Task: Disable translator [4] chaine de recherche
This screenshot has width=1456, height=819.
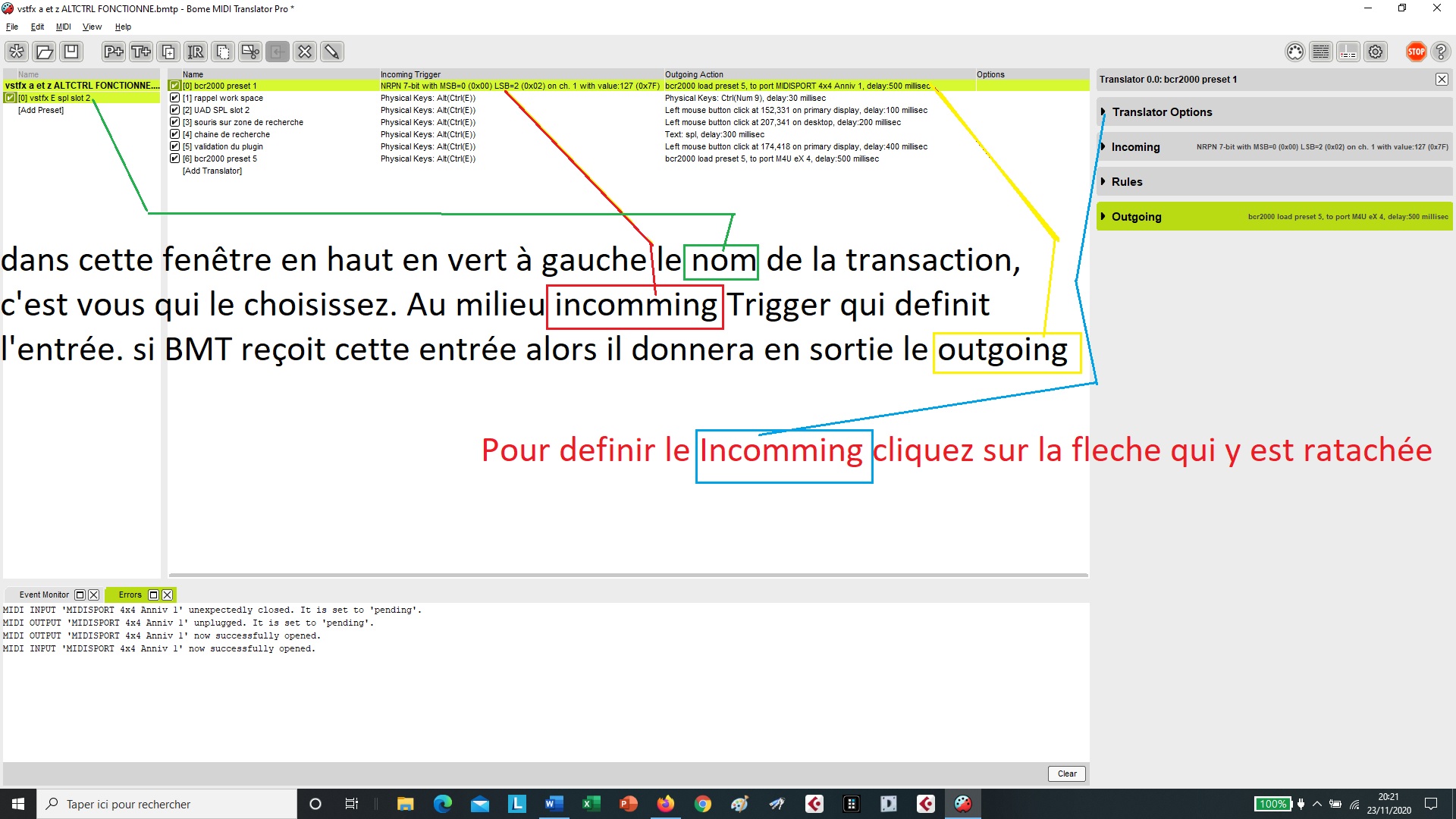Action: coord(174,133)
